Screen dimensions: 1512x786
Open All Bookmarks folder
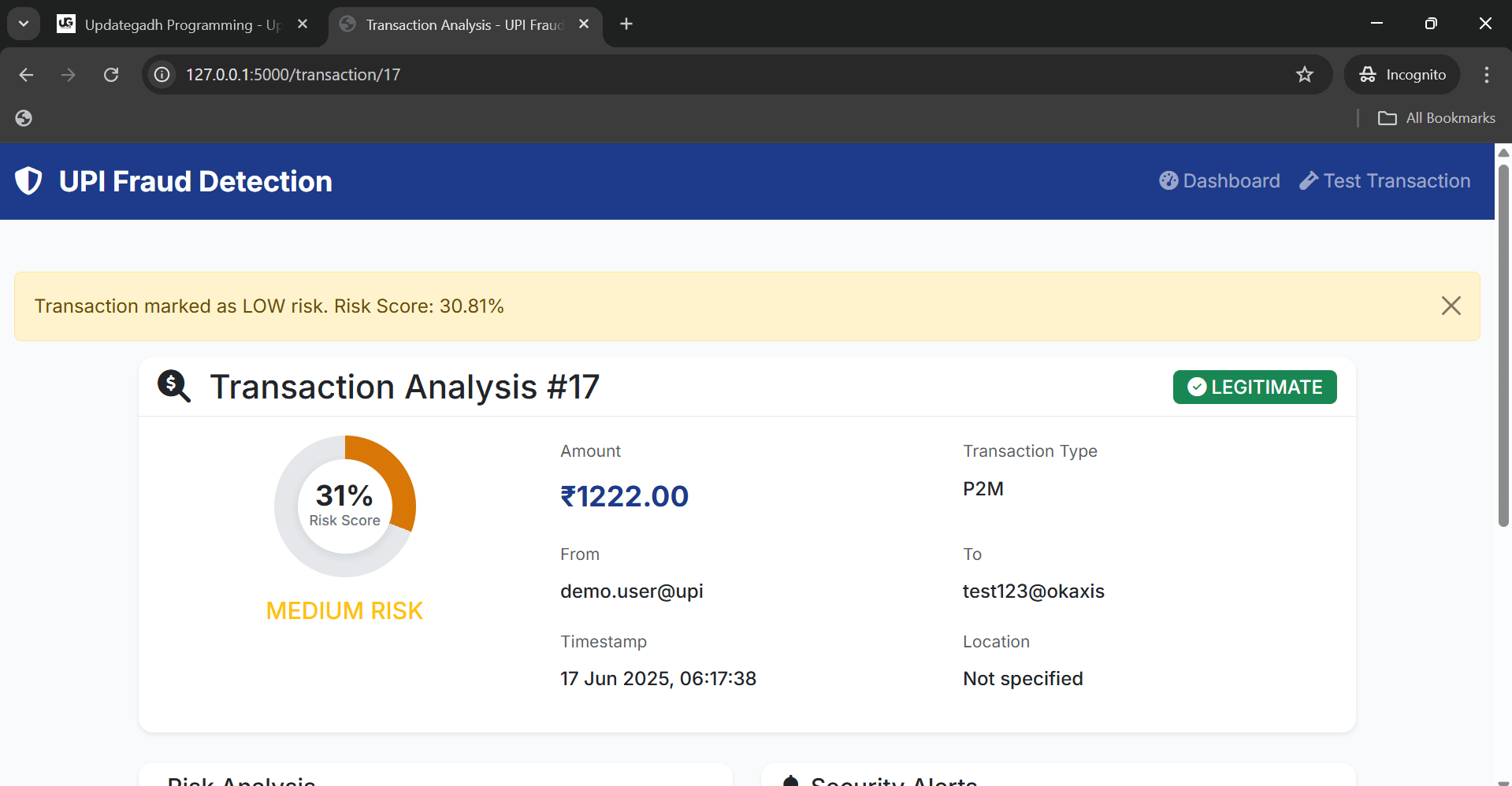click(1436, 118)
